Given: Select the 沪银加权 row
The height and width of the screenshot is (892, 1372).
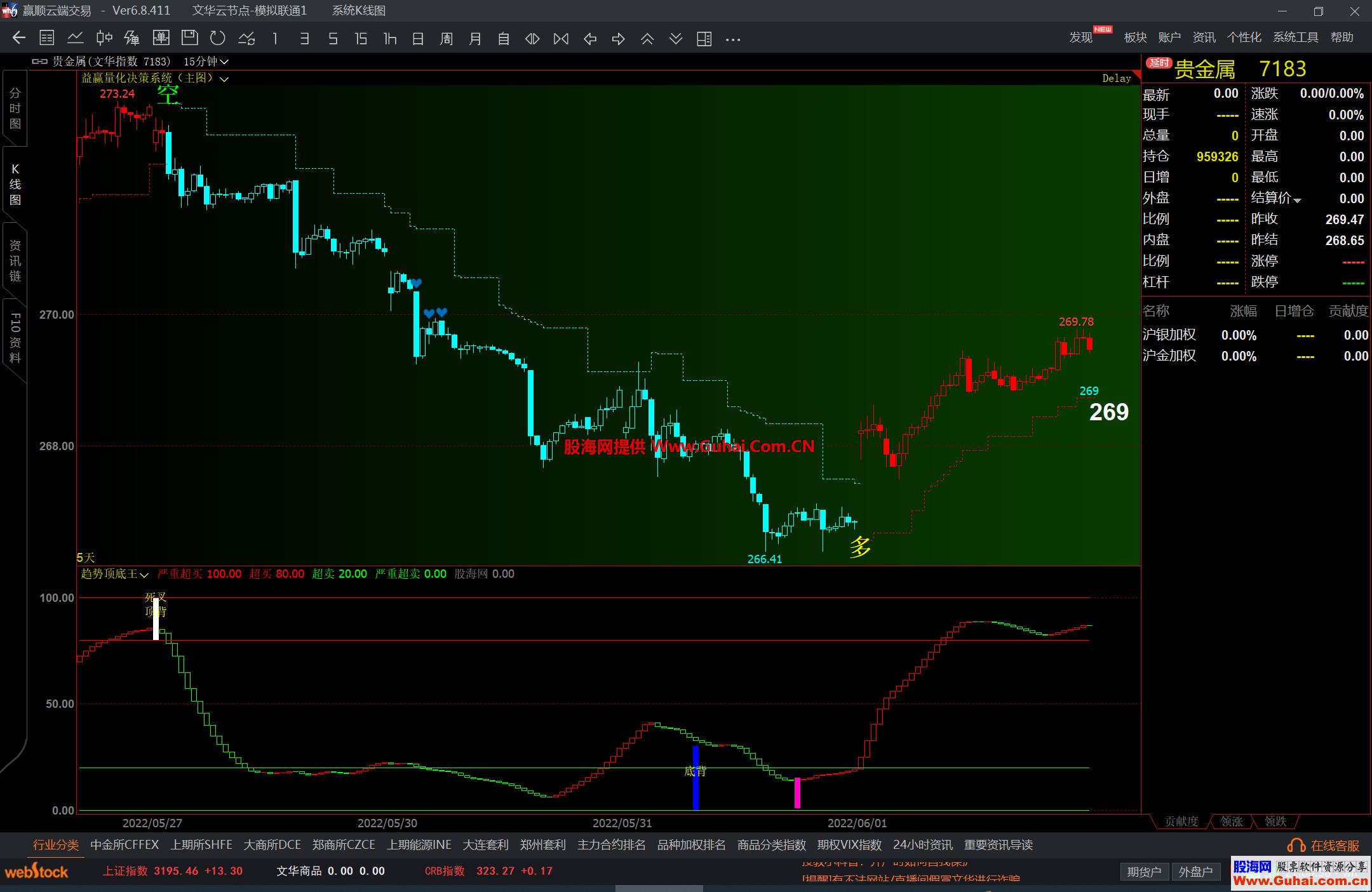Looking at the screenshot, I should click(1169, 335).
